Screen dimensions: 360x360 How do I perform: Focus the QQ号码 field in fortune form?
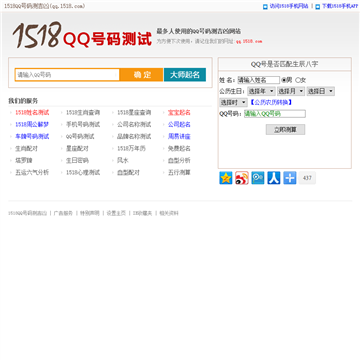275,114
